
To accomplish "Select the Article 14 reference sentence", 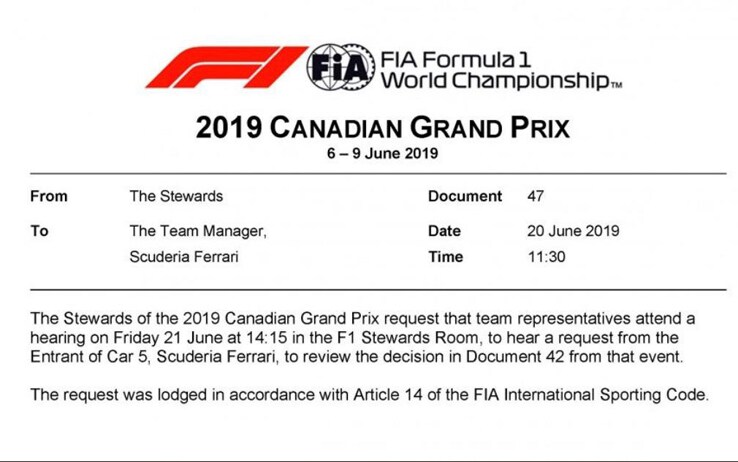I will coord(369,394).
